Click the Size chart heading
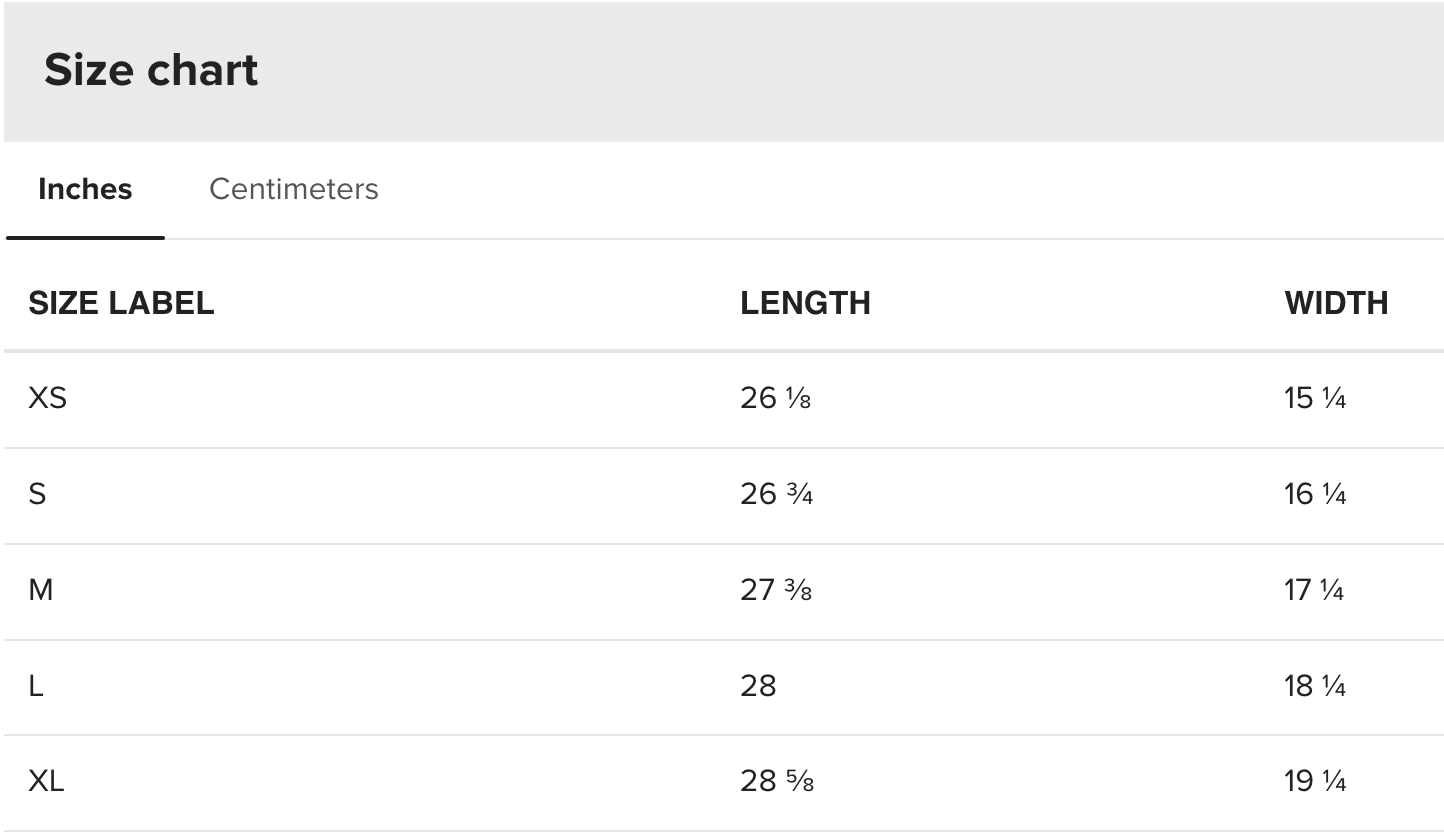Viewport: 1444px width, 836px height. [x=151, y=70]
